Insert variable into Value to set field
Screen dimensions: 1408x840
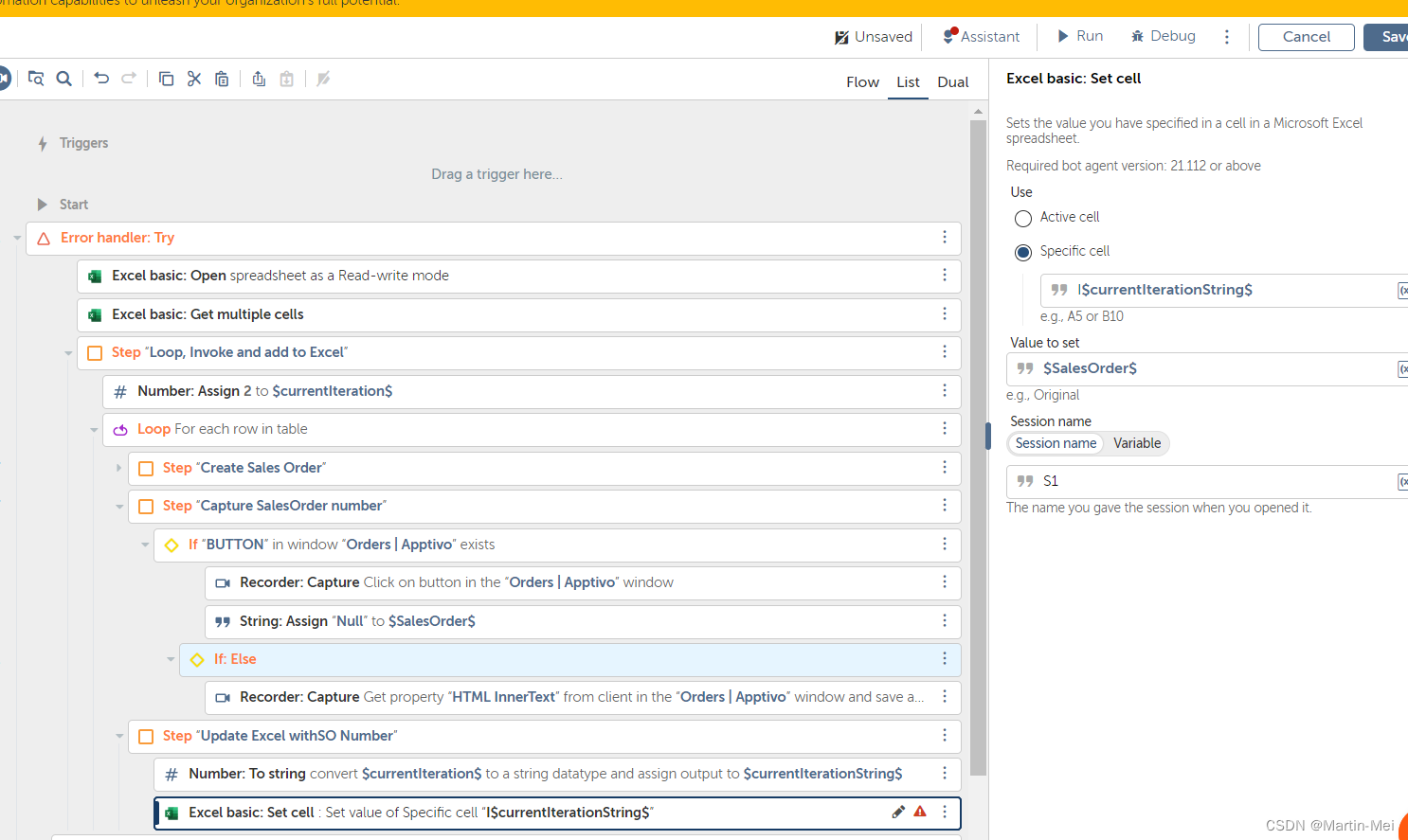coord(1403,369)
